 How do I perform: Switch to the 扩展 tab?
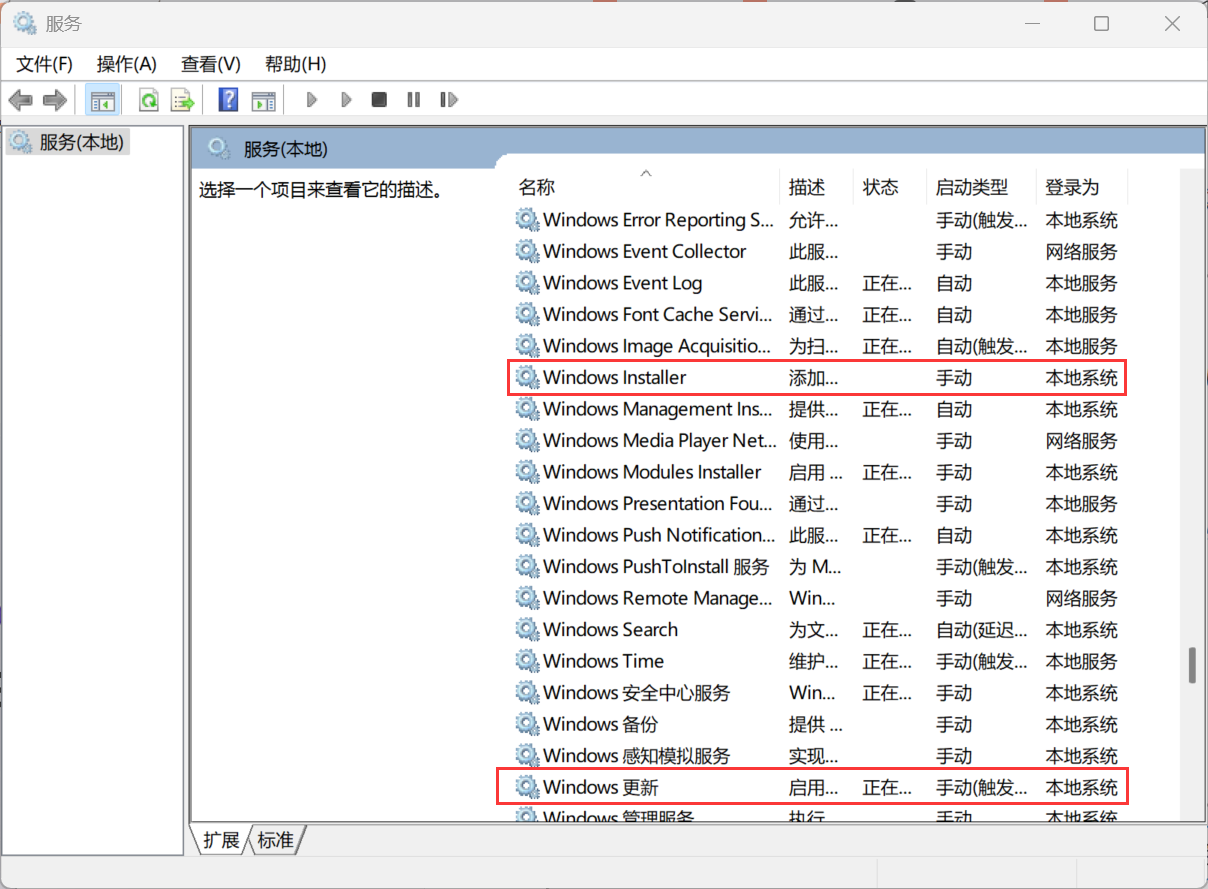coord(221,840)
